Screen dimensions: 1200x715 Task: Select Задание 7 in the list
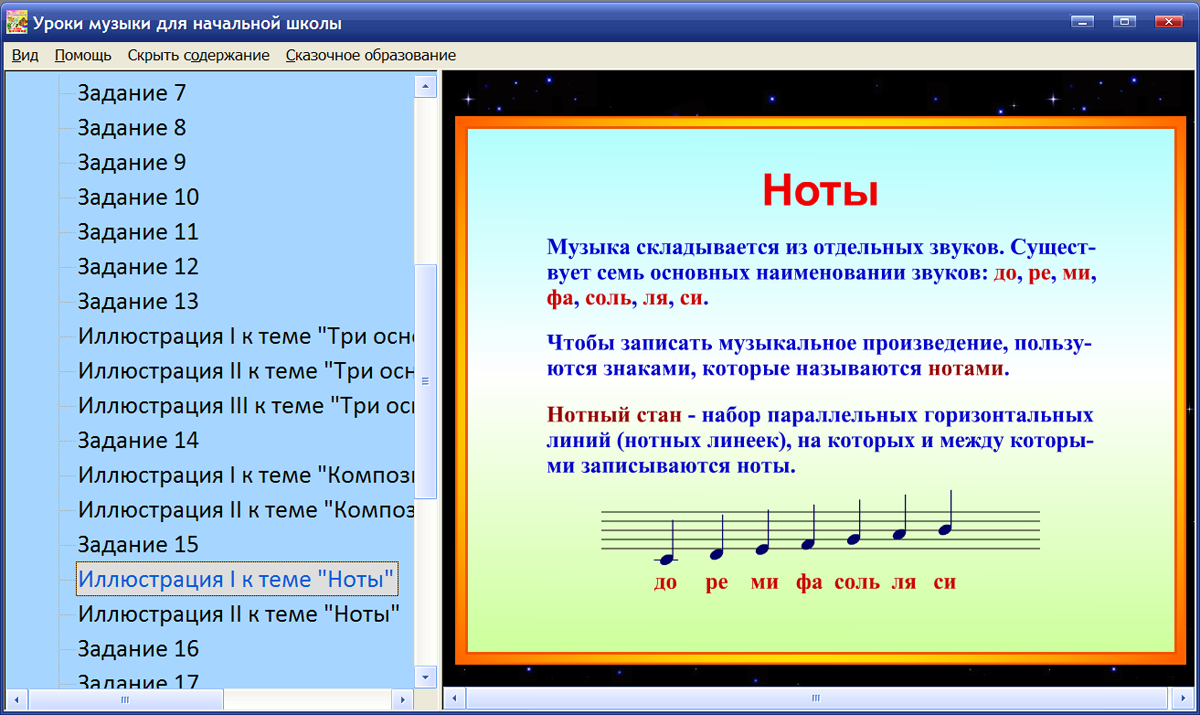click(130, 92)
